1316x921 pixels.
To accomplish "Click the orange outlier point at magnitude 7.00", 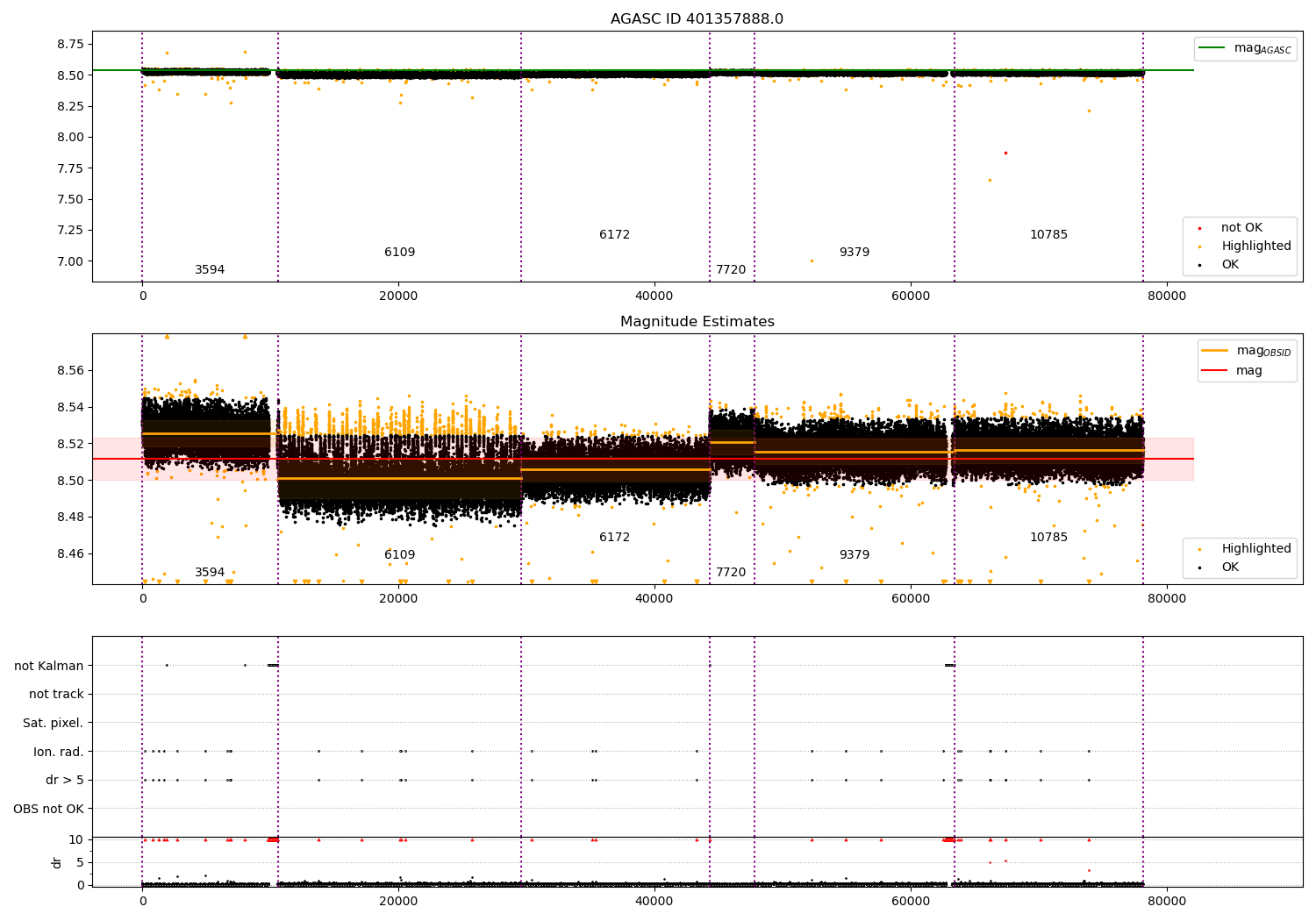I will tap(812, 261).
